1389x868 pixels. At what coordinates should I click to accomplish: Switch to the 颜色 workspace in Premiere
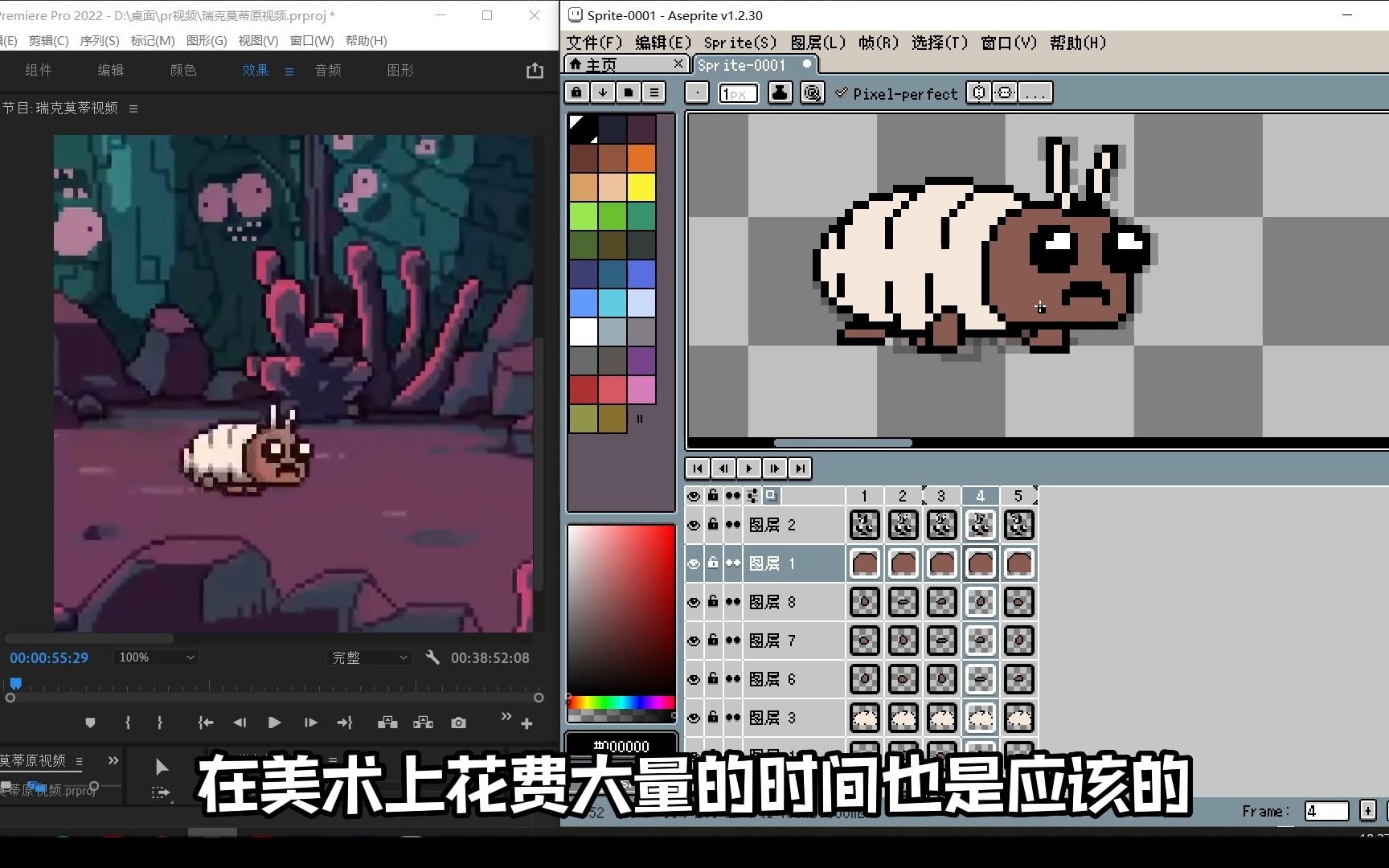(183, 70)
